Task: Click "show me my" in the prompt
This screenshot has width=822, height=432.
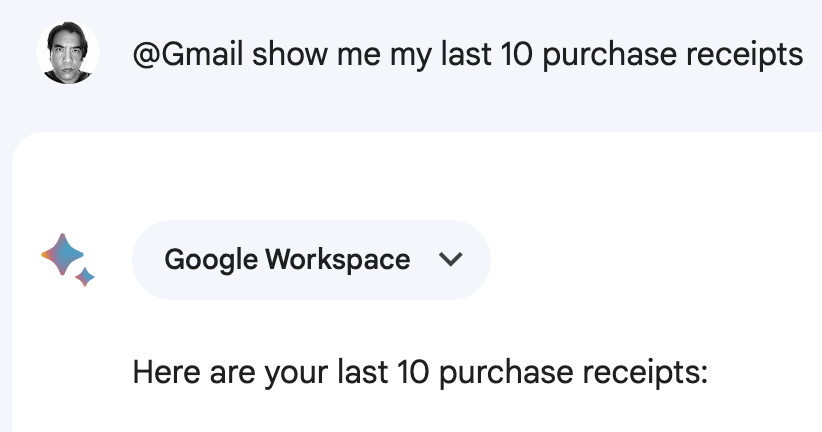Action: 332,53
